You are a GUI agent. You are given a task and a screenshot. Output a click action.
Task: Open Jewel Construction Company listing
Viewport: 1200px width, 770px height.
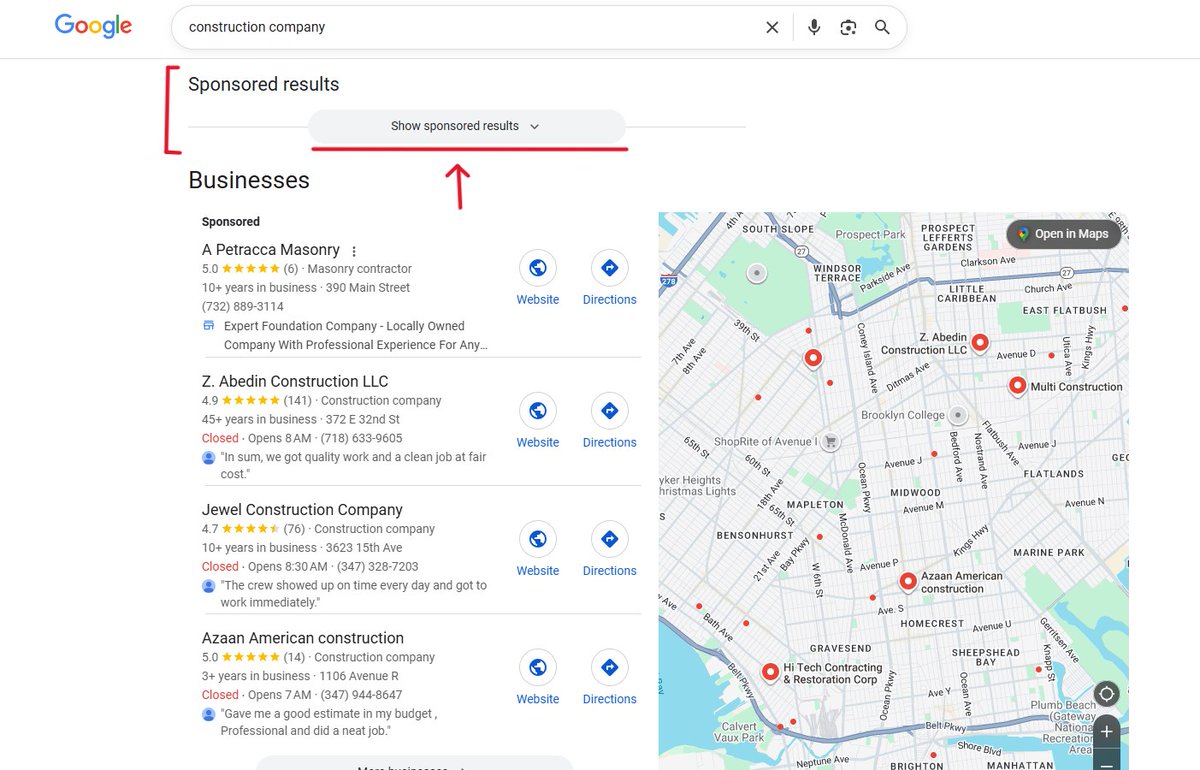[302, 510]
